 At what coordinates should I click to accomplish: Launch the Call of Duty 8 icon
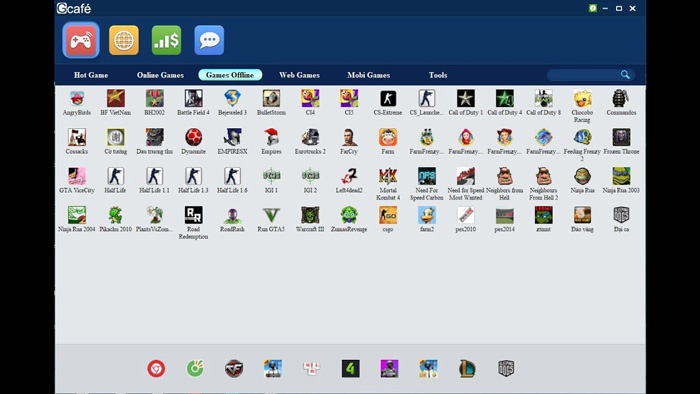coord(543,98)
